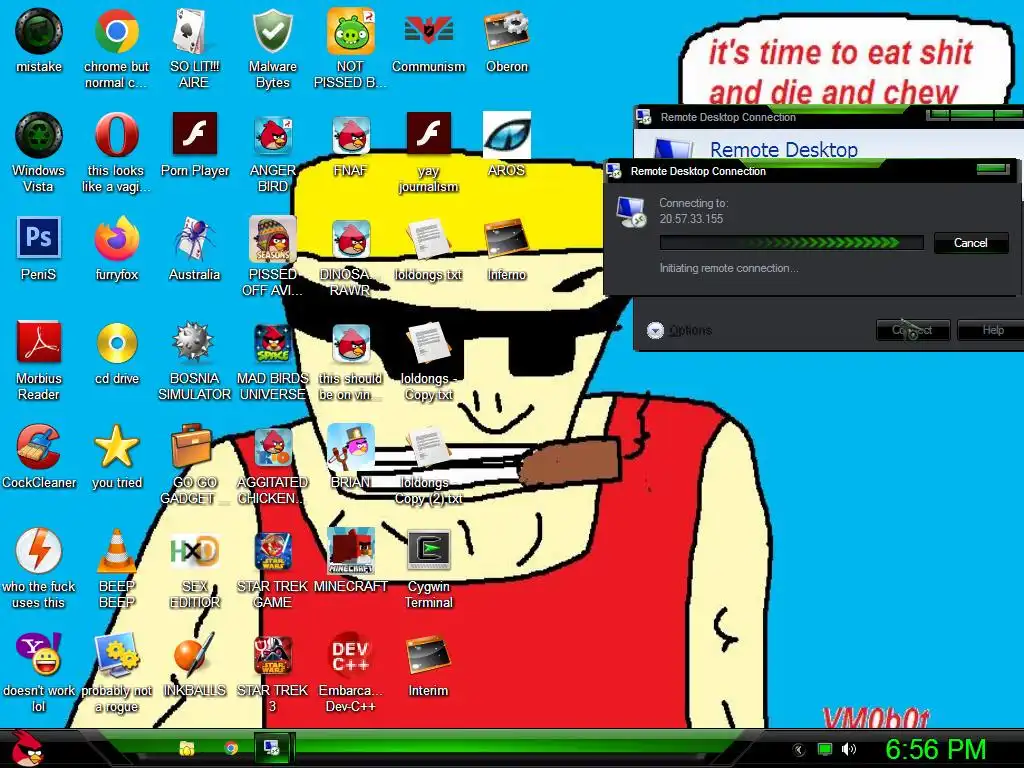Click the IP address 20.57.33.155 text

[x=691, y=219]
